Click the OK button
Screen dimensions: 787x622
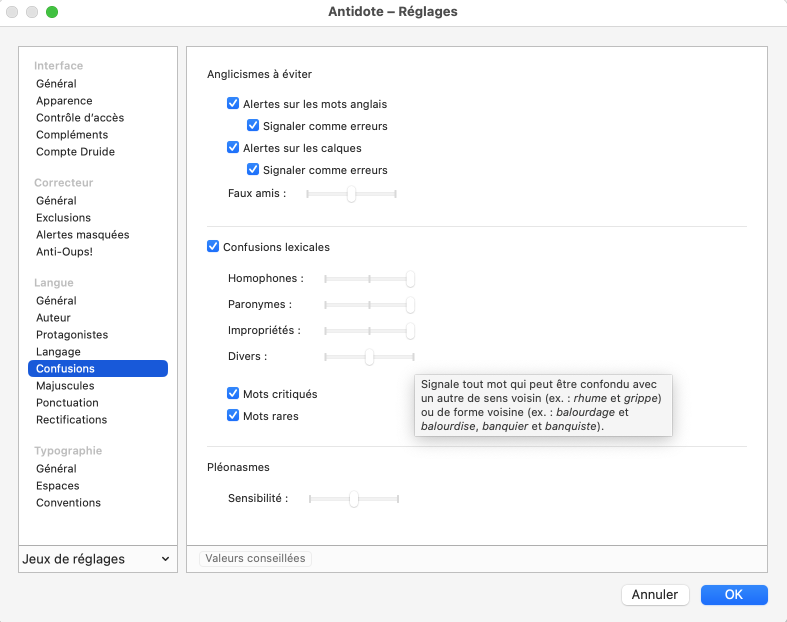(733, 595)
